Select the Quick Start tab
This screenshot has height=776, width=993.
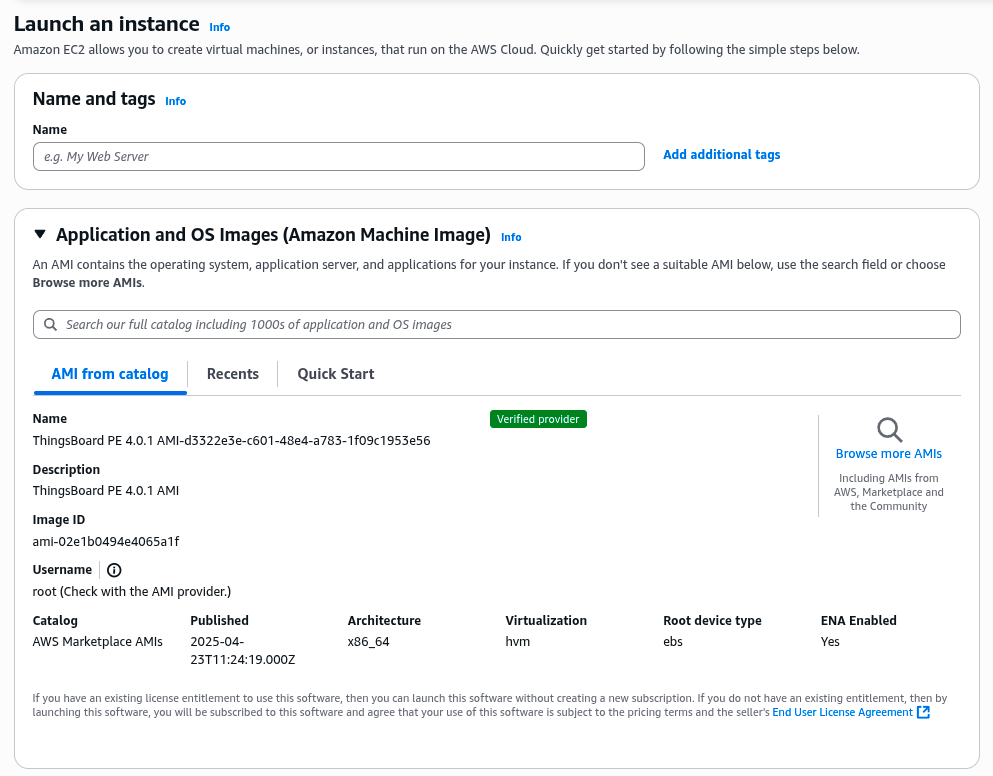click(x=336, y=374)
